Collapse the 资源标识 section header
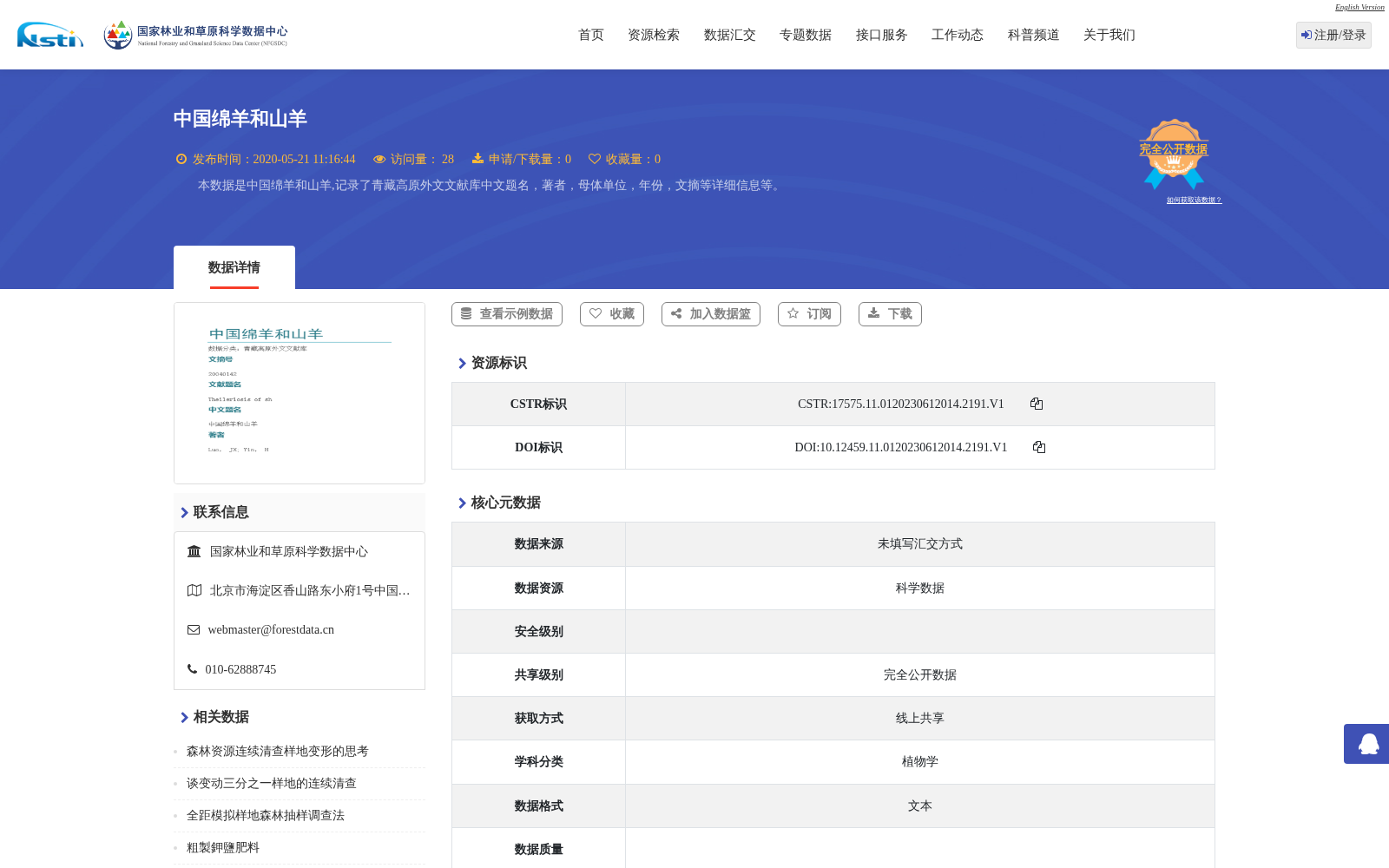The width and height of the screenshot is (1389, 868). coord(492,363)
